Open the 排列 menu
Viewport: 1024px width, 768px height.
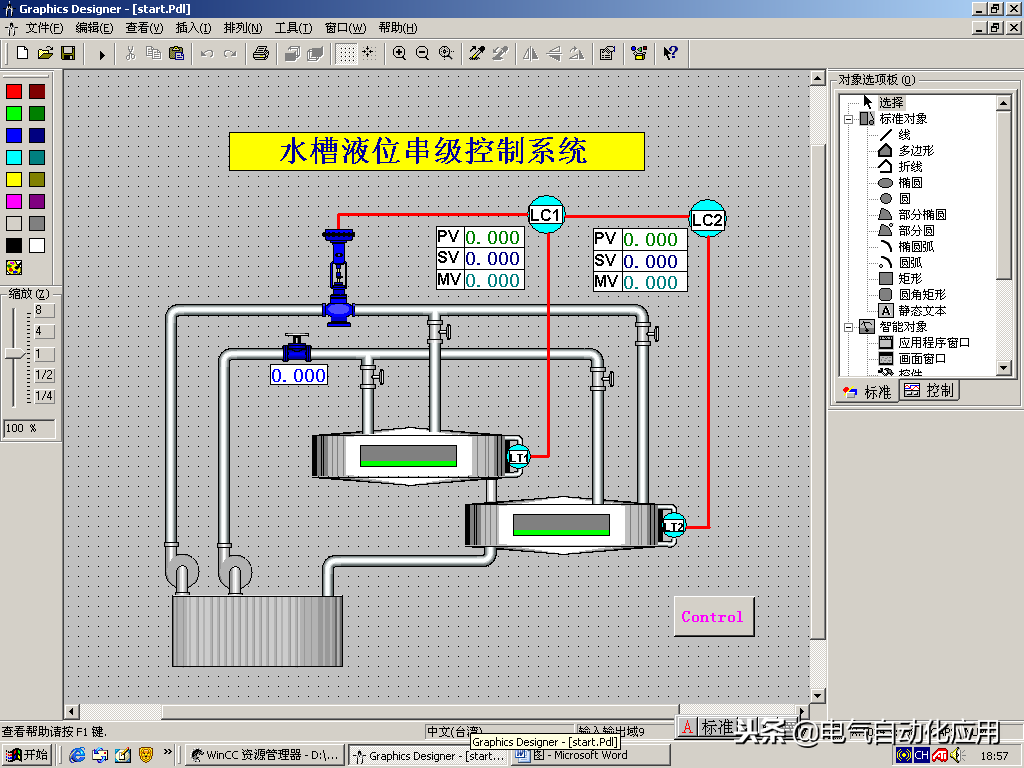click(x=243, y=28)
